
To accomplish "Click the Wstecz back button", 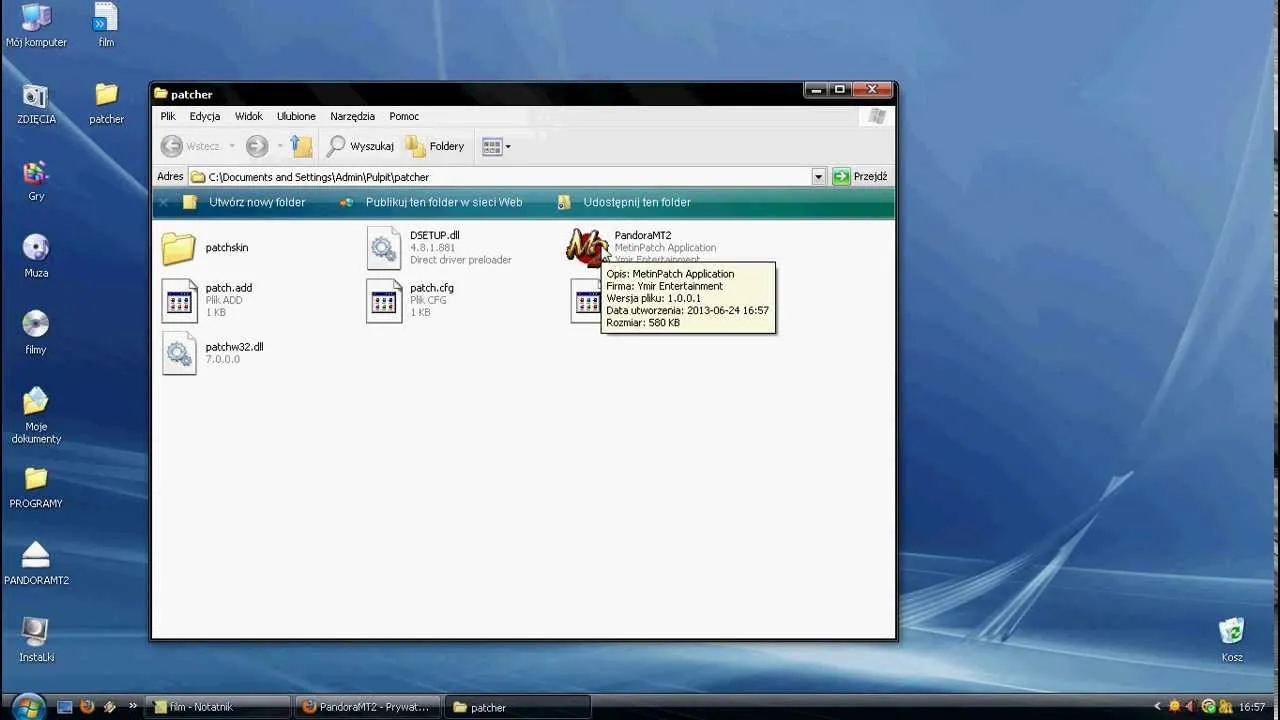I will tap(191, 146).
